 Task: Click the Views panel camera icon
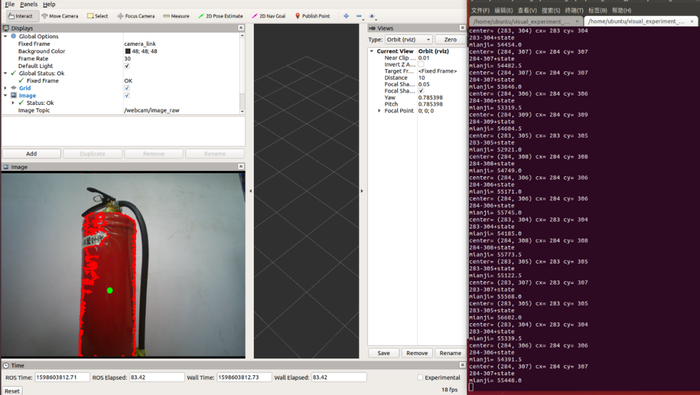tap(372, 28)
